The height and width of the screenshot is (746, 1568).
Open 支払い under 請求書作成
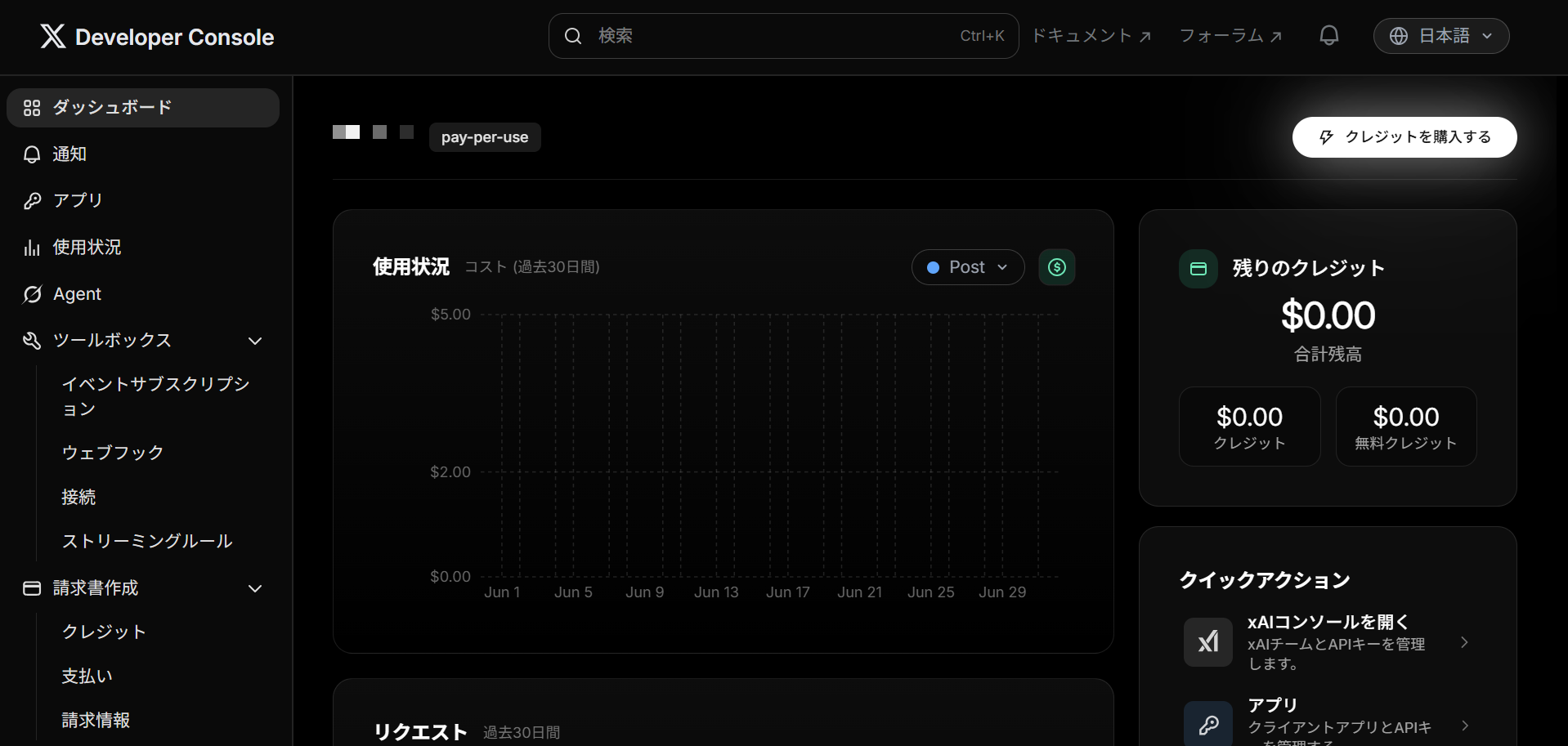tap(87, 676)
